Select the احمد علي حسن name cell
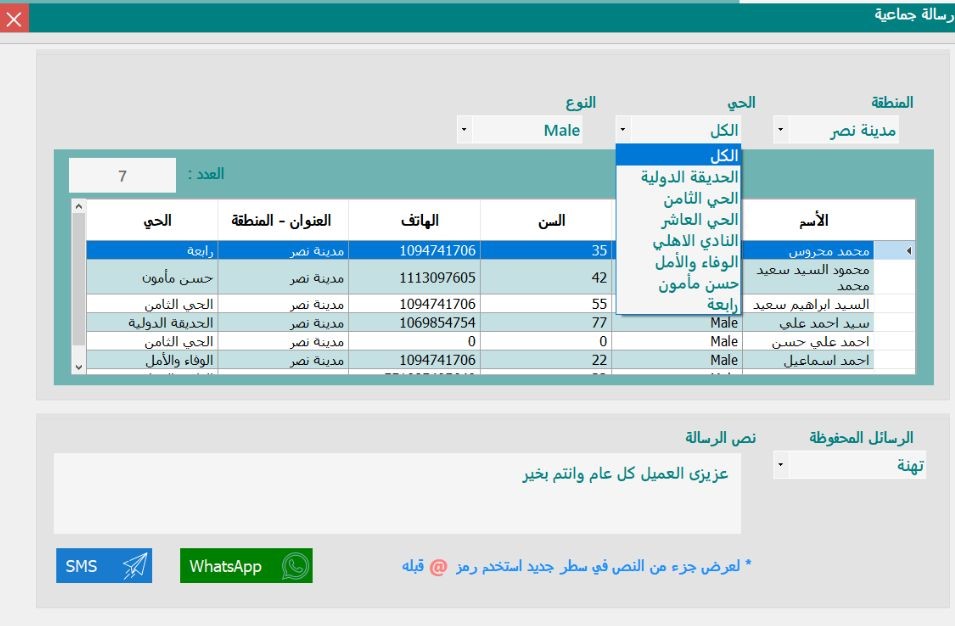This screenshot has width=955, height=626. tap(809, 341)
